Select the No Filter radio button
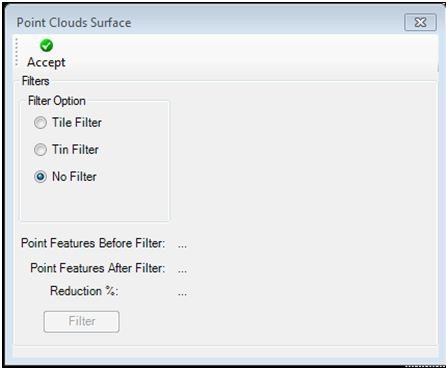 (x=40, y=177)
